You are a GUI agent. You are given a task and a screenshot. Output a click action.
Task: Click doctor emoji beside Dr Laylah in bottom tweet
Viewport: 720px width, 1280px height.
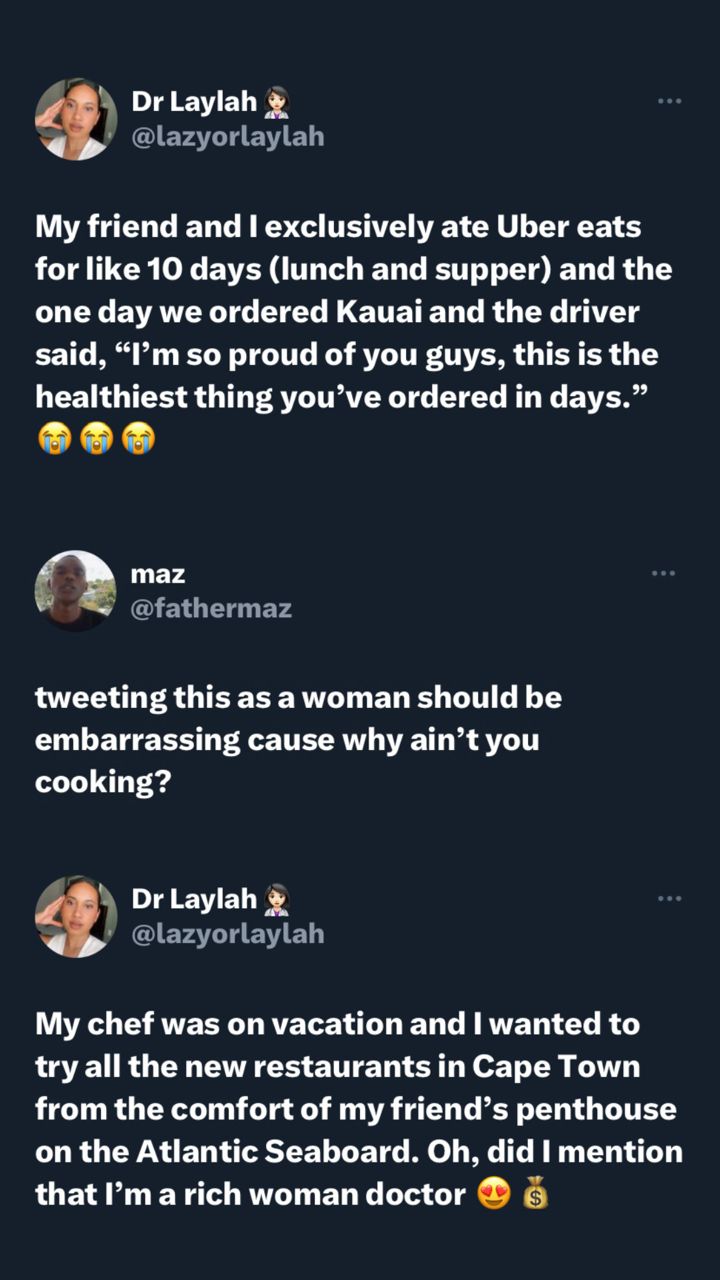click(277, 900)
